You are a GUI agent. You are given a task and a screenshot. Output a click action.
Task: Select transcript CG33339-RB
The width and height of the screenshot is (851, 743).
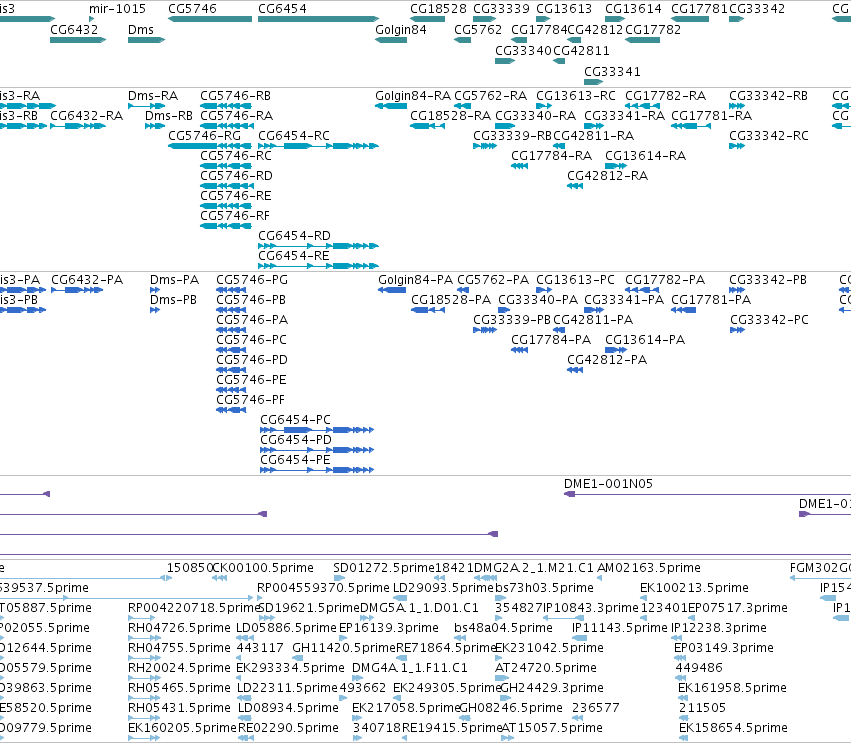[x=485, y=146]
